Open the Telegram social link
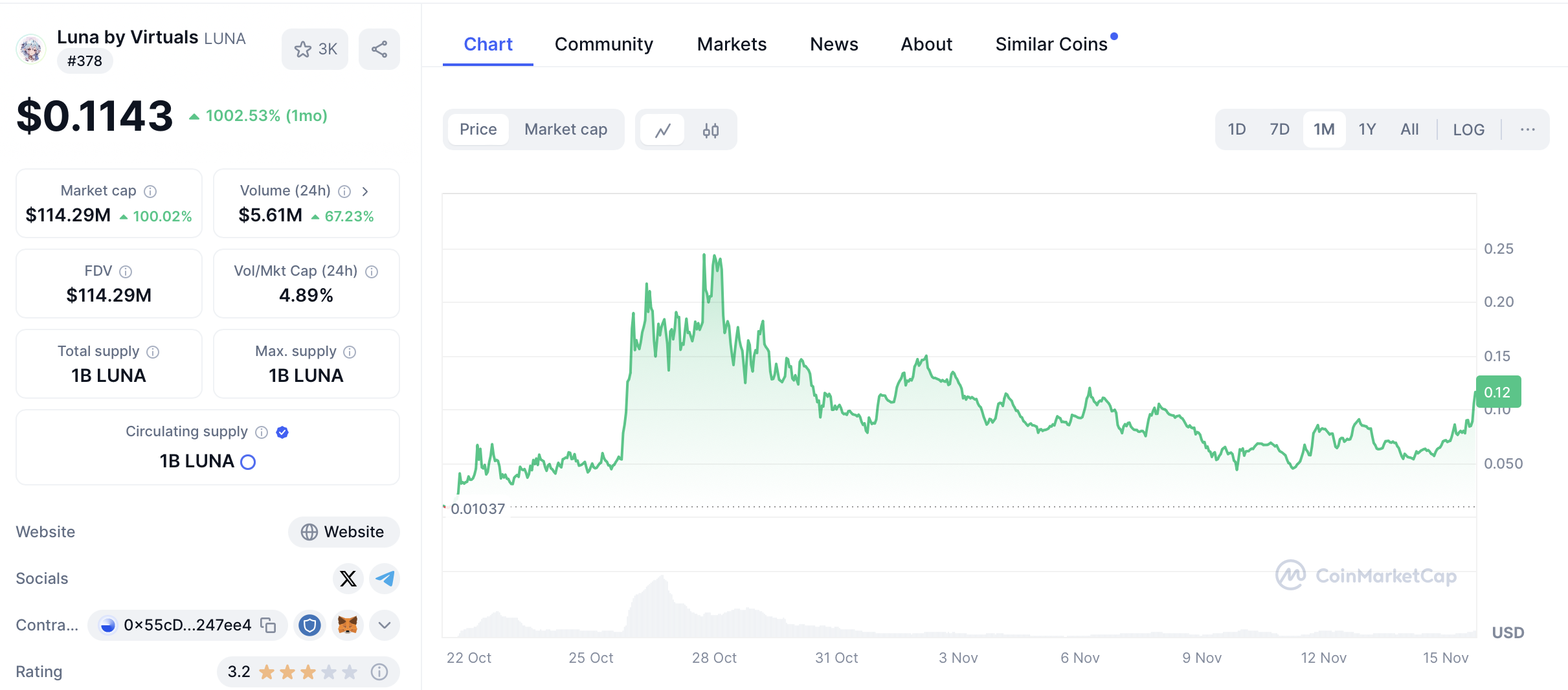The image size is (1568, 690). coord(385,578)
